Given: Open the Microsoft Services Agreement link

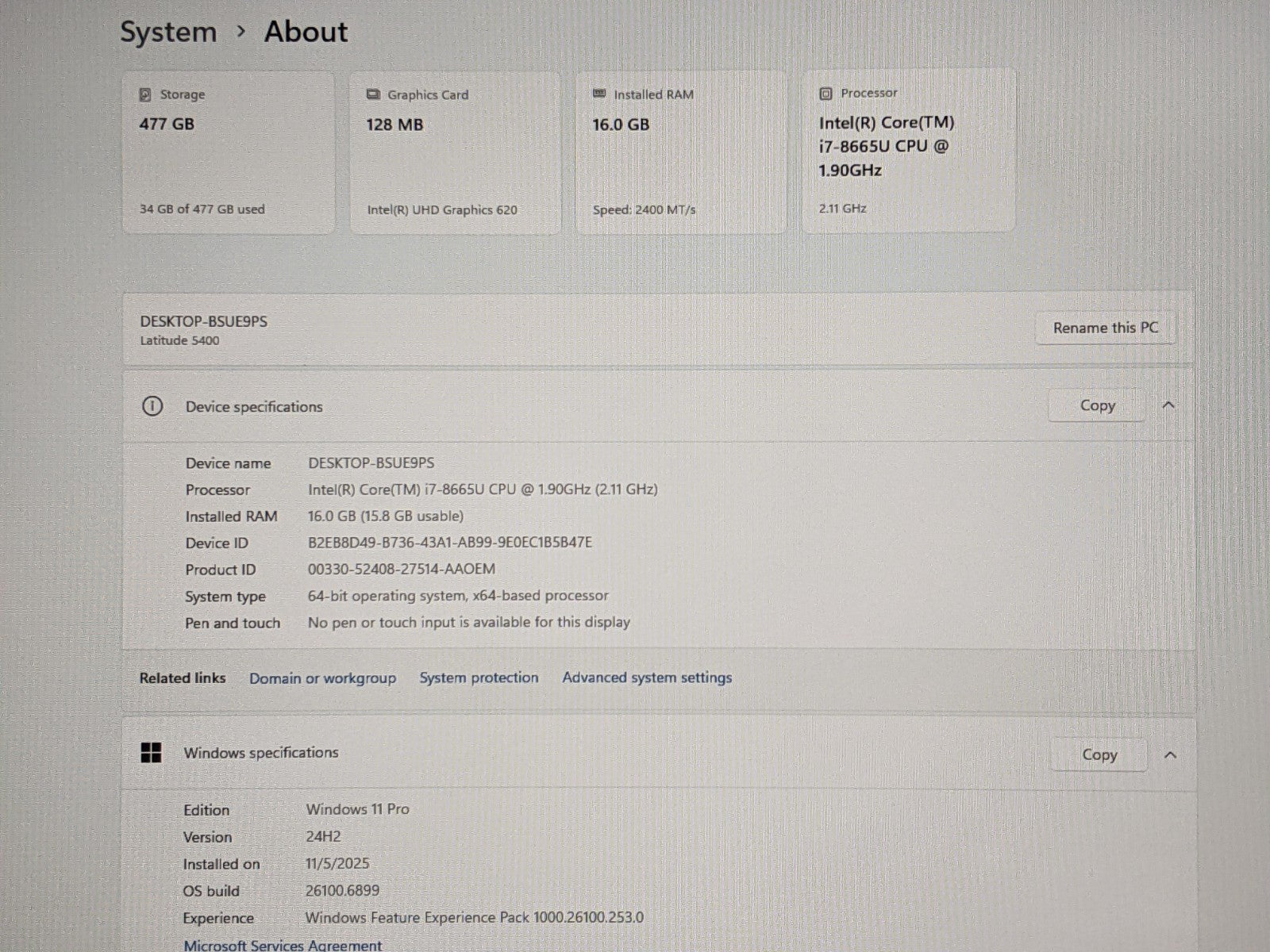Looking at the screenshot, I should tap(283, 945).
